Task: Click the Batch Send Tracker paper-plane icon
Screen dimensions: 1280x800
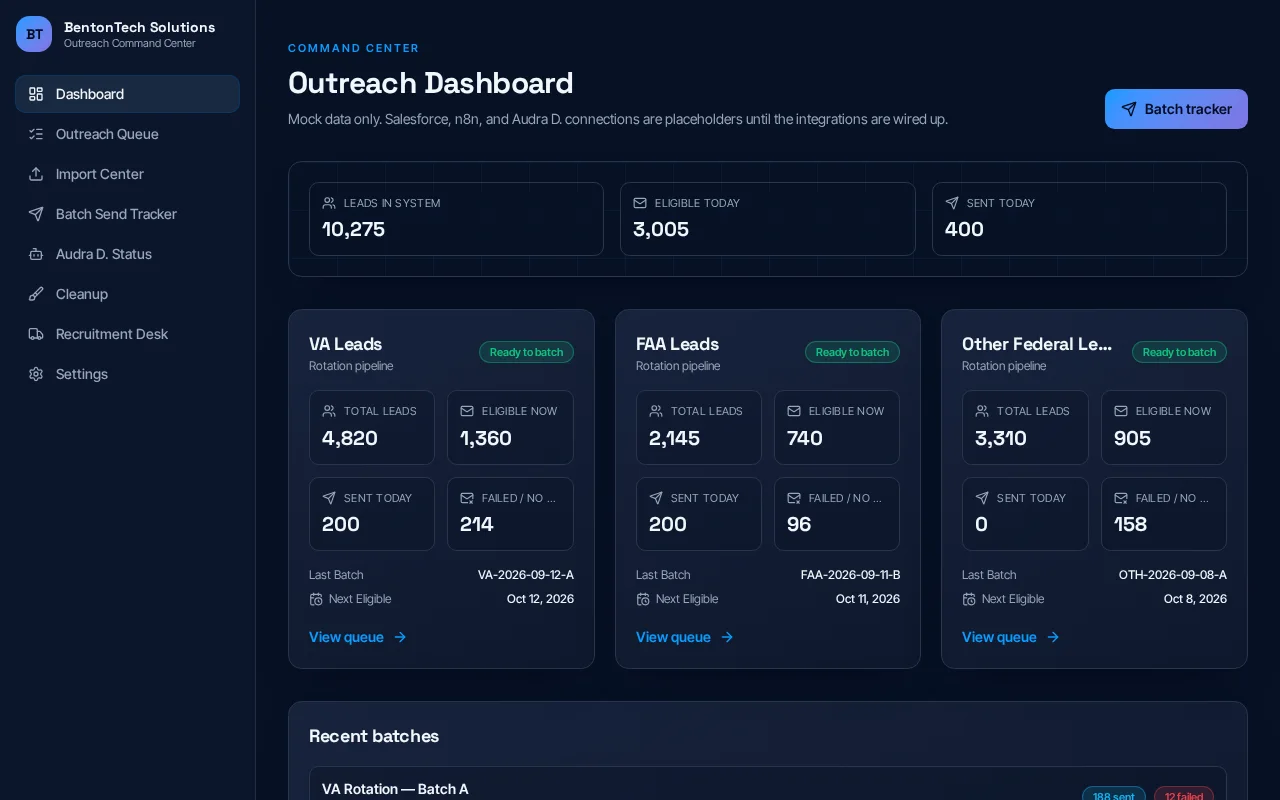Action: pyautogui.click(x=36, y=214)
